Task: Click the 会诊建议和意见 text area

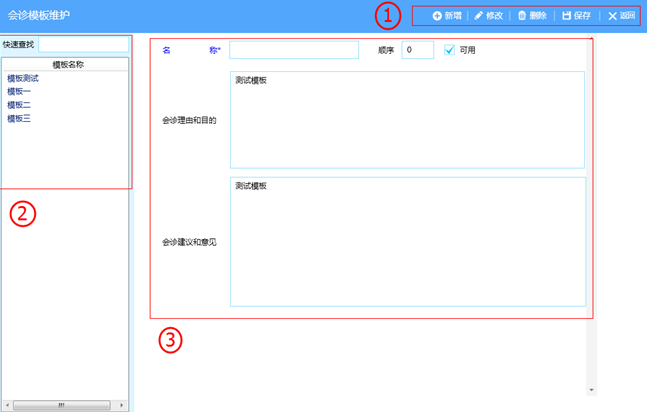Action: (408, 242)
